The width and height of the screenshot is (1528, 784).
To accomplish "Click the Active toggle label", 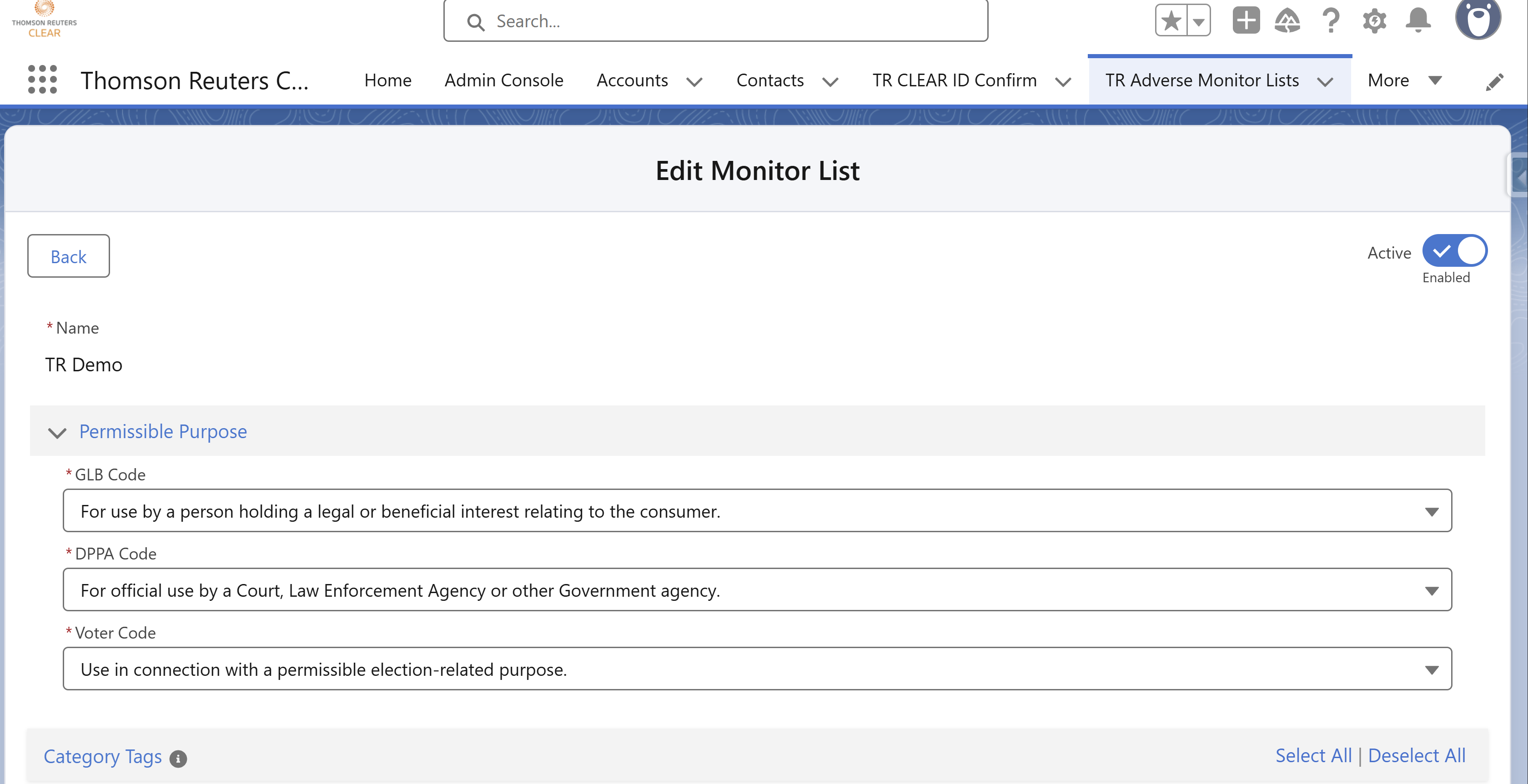I will (1389, 253).
